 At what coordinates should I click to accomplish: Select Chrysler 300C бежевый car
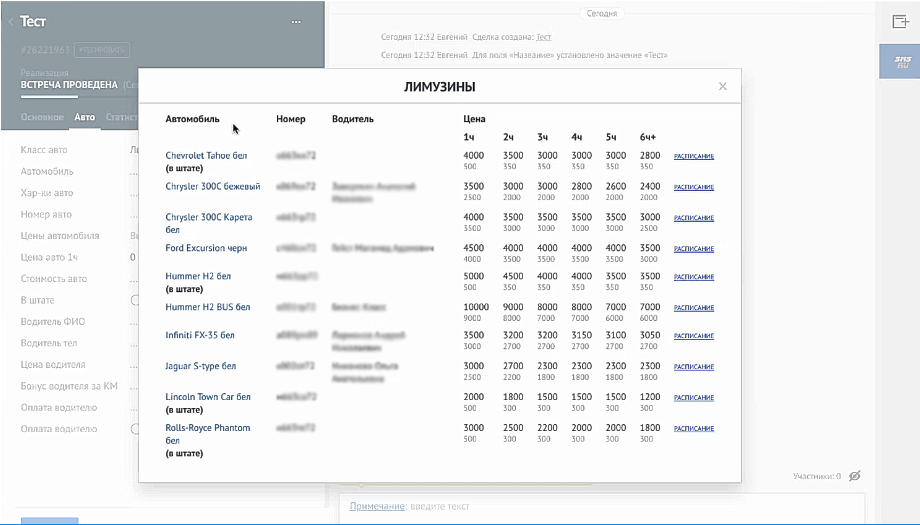(x=213, y=186)
